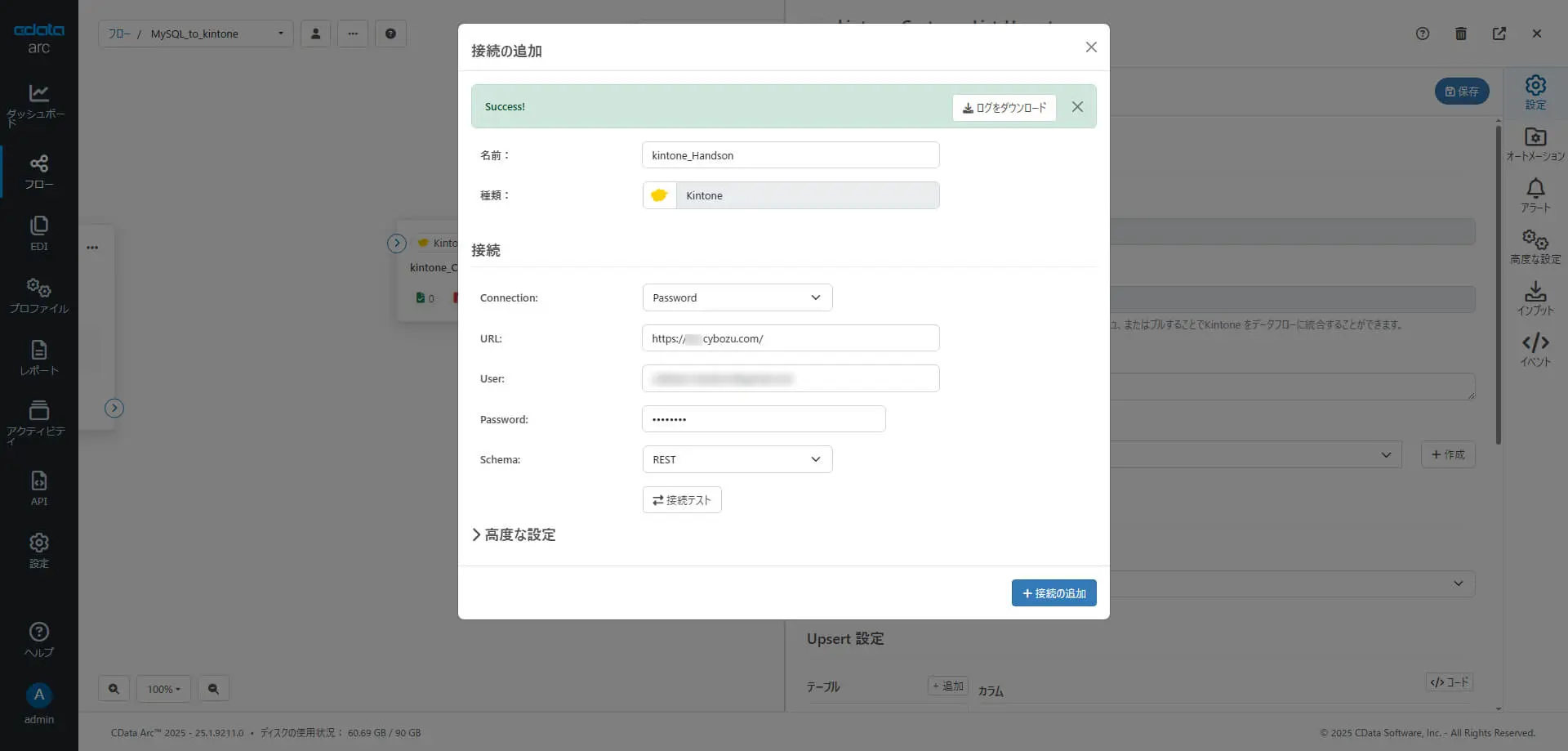Click the flow toolbar help question icon
This screenshot has width=1568, height=751.
390,34
